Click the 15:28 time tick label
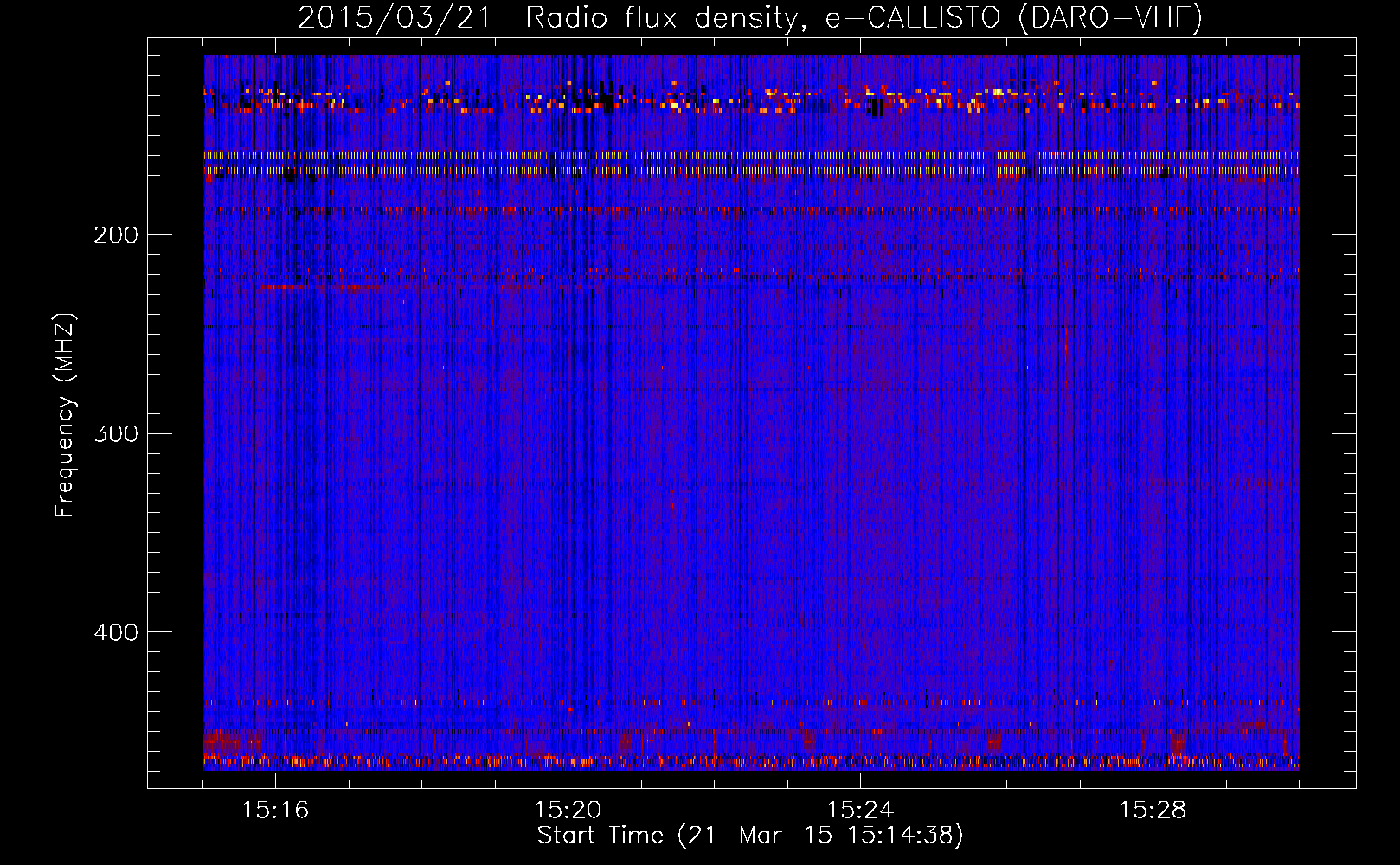Image resolution: width=1400 pixels, height=865 pixels. (1153, 811)
